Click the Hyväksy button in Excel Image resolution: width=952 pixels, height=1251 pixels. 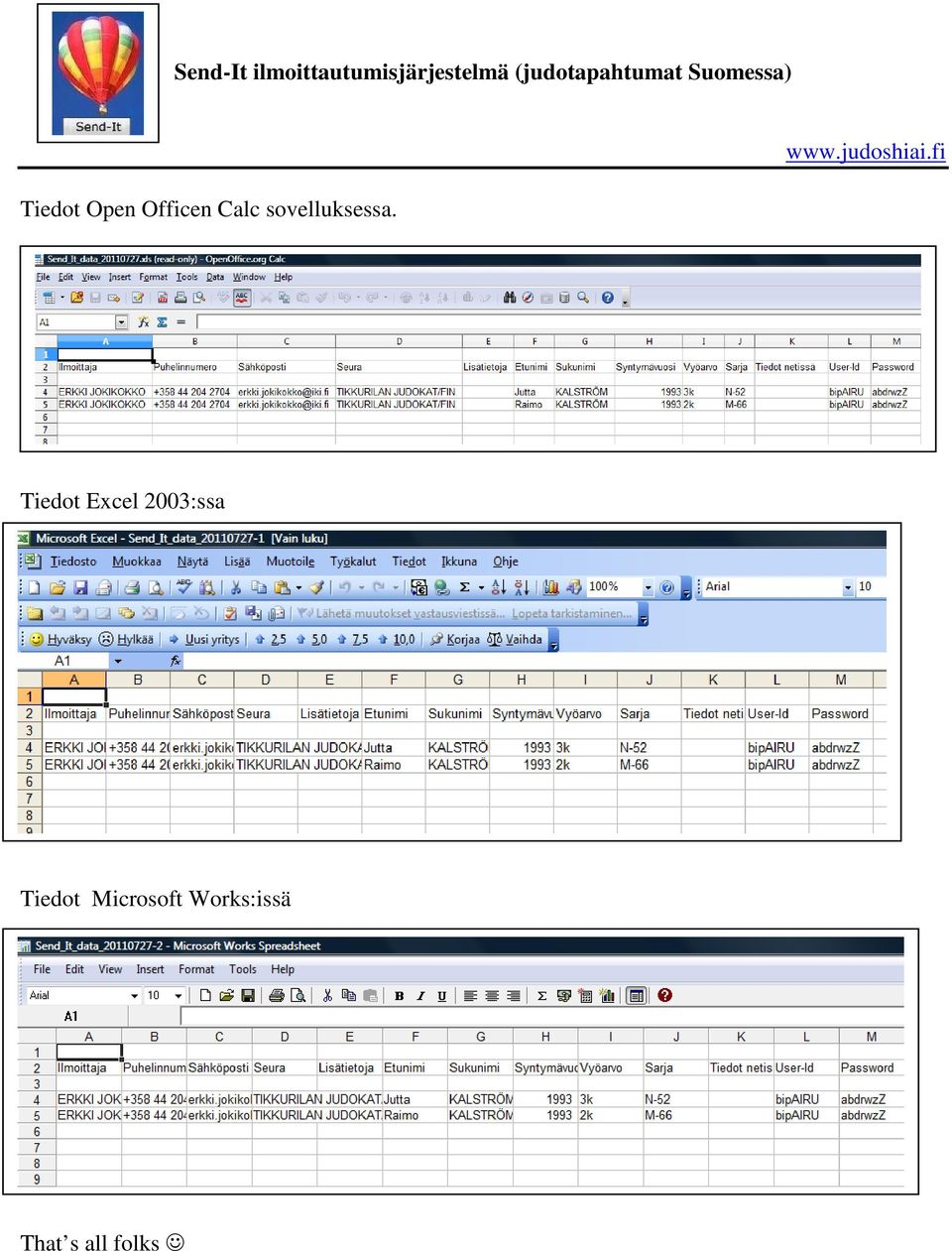pos(60,639)
